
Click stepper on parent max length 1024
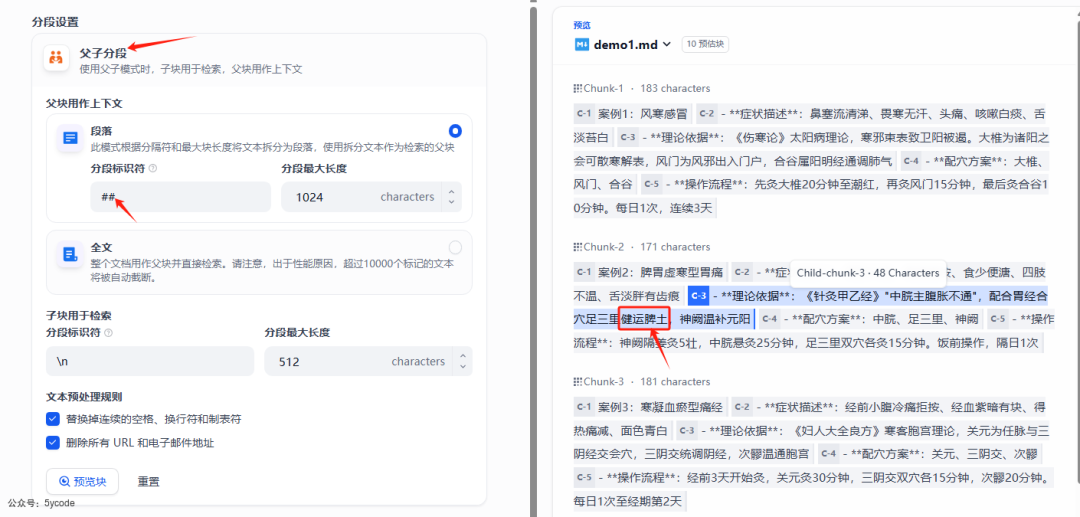(x=451, y=197)
